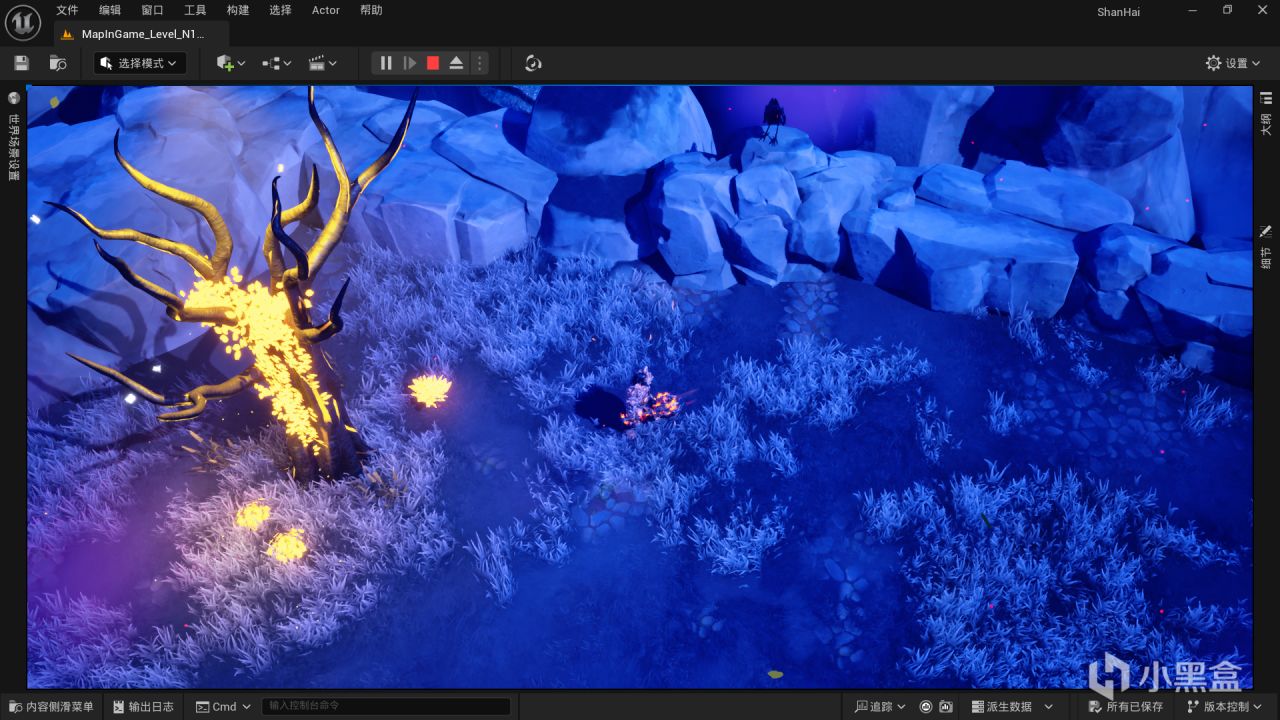Open the Actor menu
The height and width of the screenshot is (720, 1280).
point(326,10)
